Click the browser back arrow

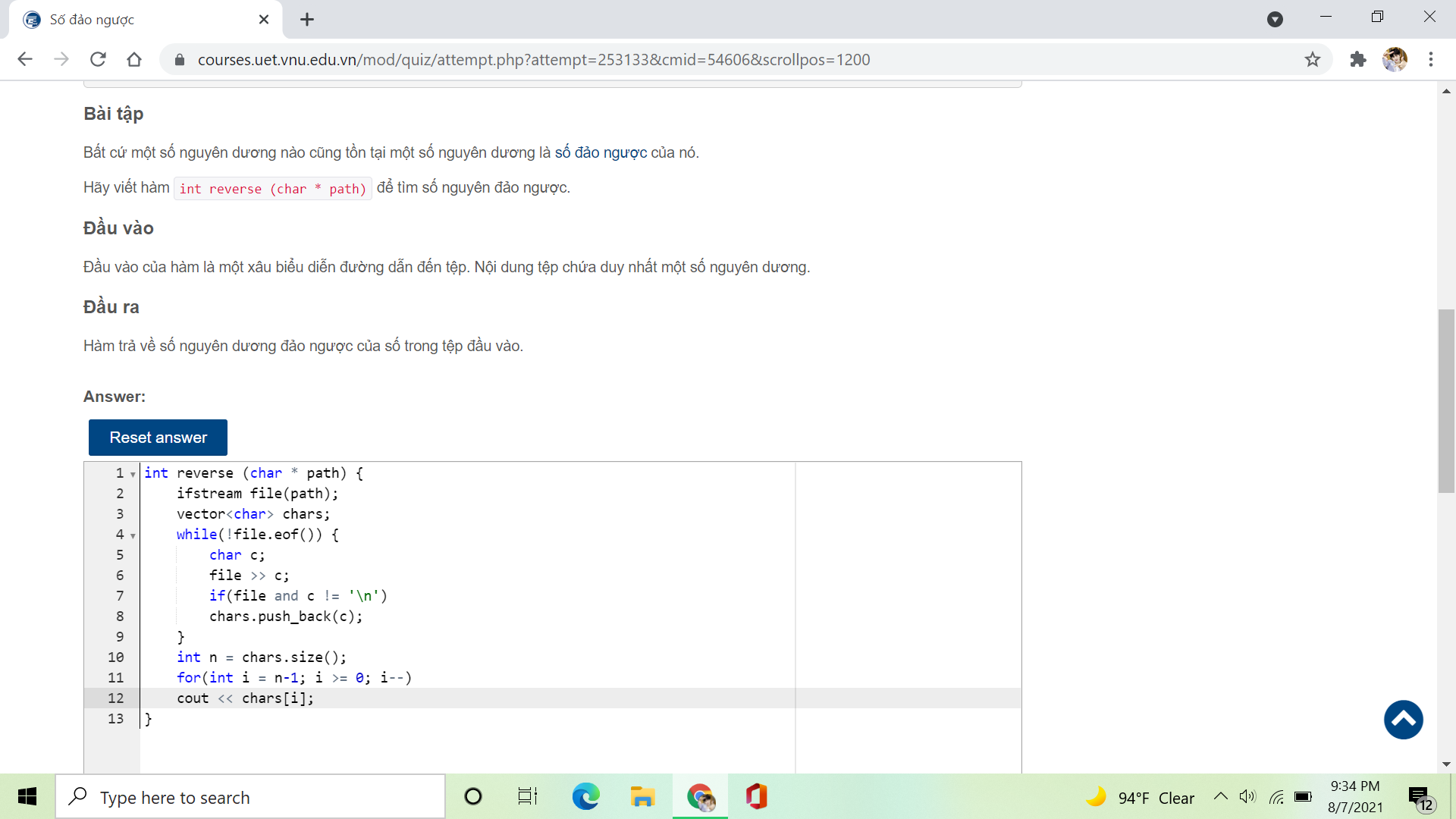(25, 59)
